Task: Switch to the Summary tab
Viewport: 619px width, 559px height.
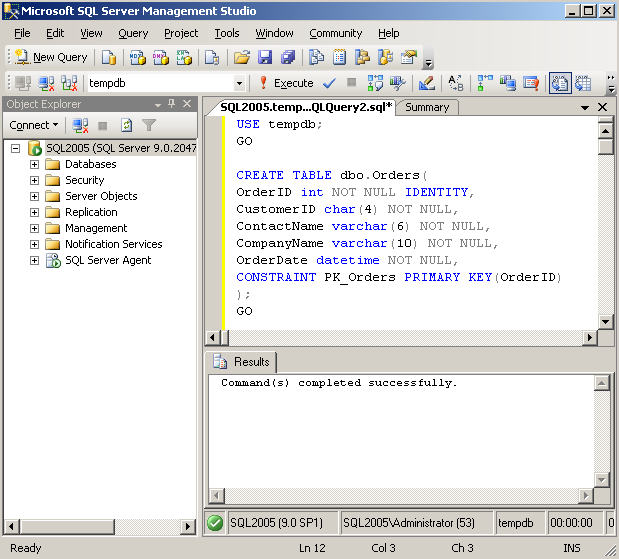Action: [427, 107]
